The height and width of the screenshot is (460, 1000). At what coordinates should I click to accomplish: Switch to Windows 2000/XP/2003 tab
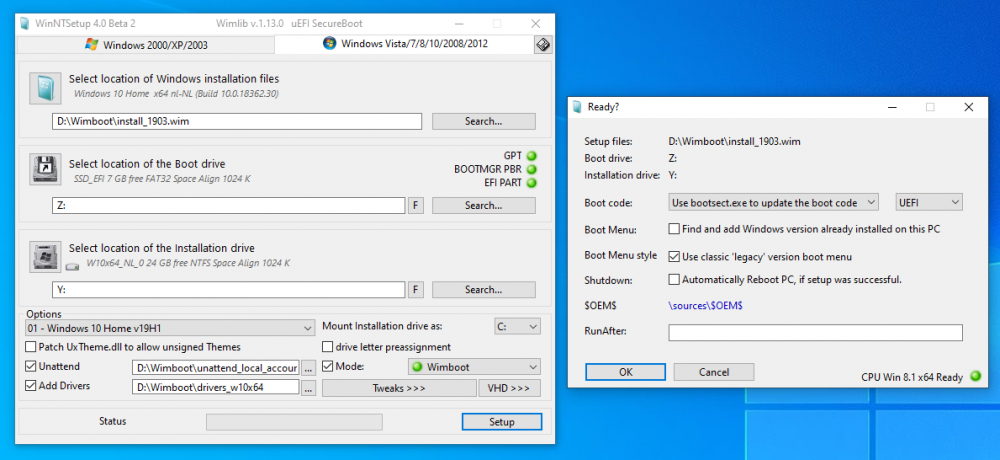pos(145,45)
